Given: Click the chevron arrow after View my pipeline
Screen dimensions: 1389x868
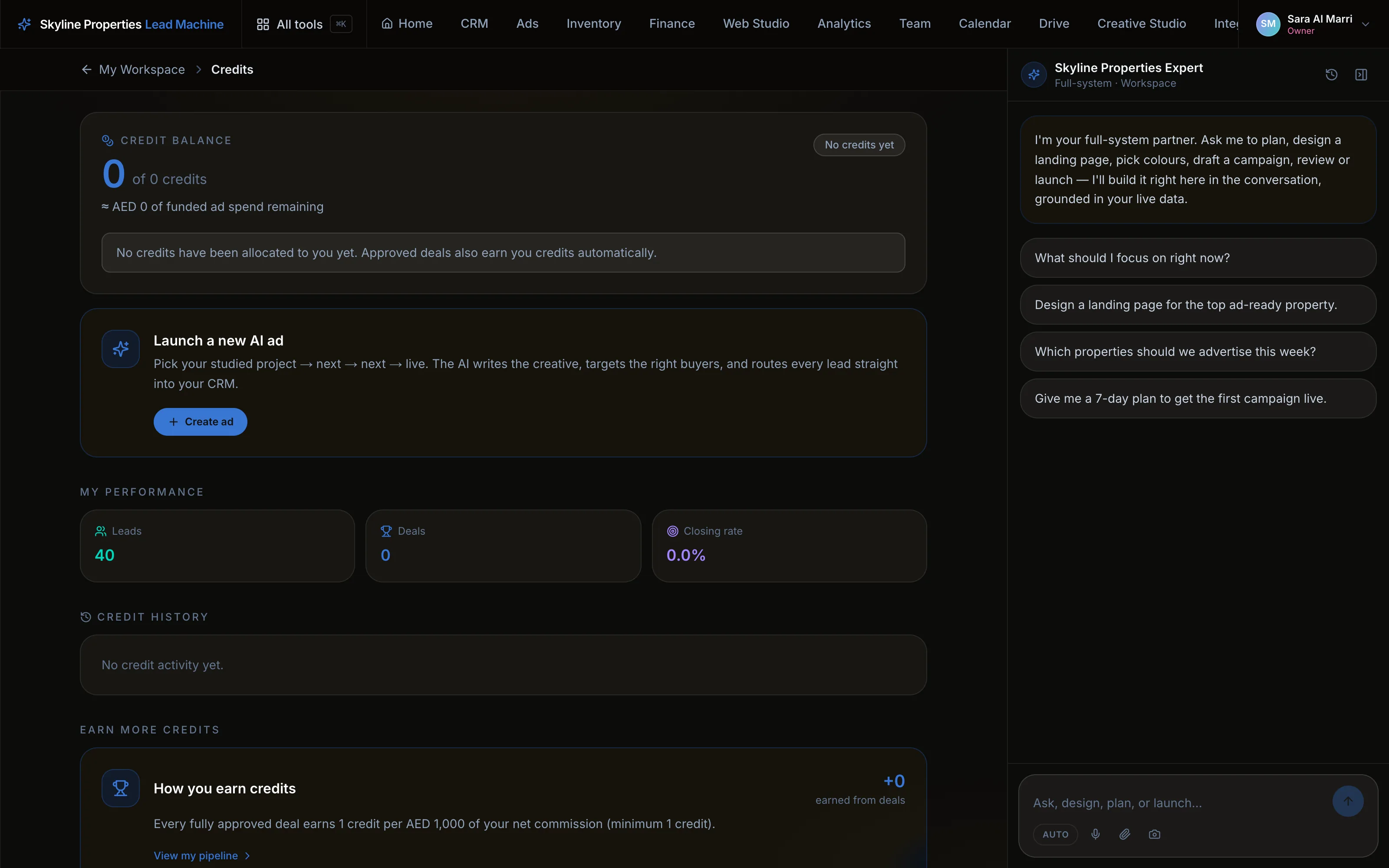Looking at the screenshot, I should 247,855.
